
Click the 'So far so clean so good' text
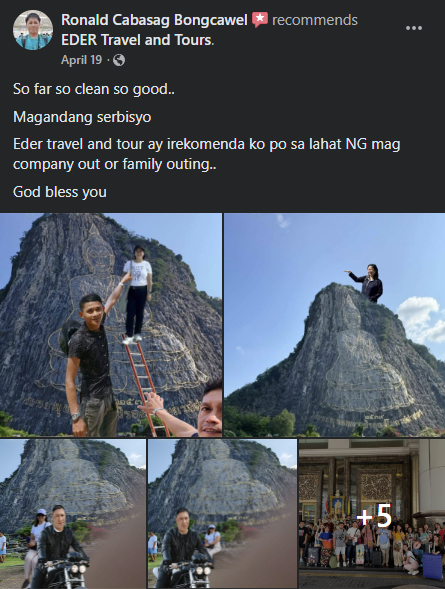[94, 89]
